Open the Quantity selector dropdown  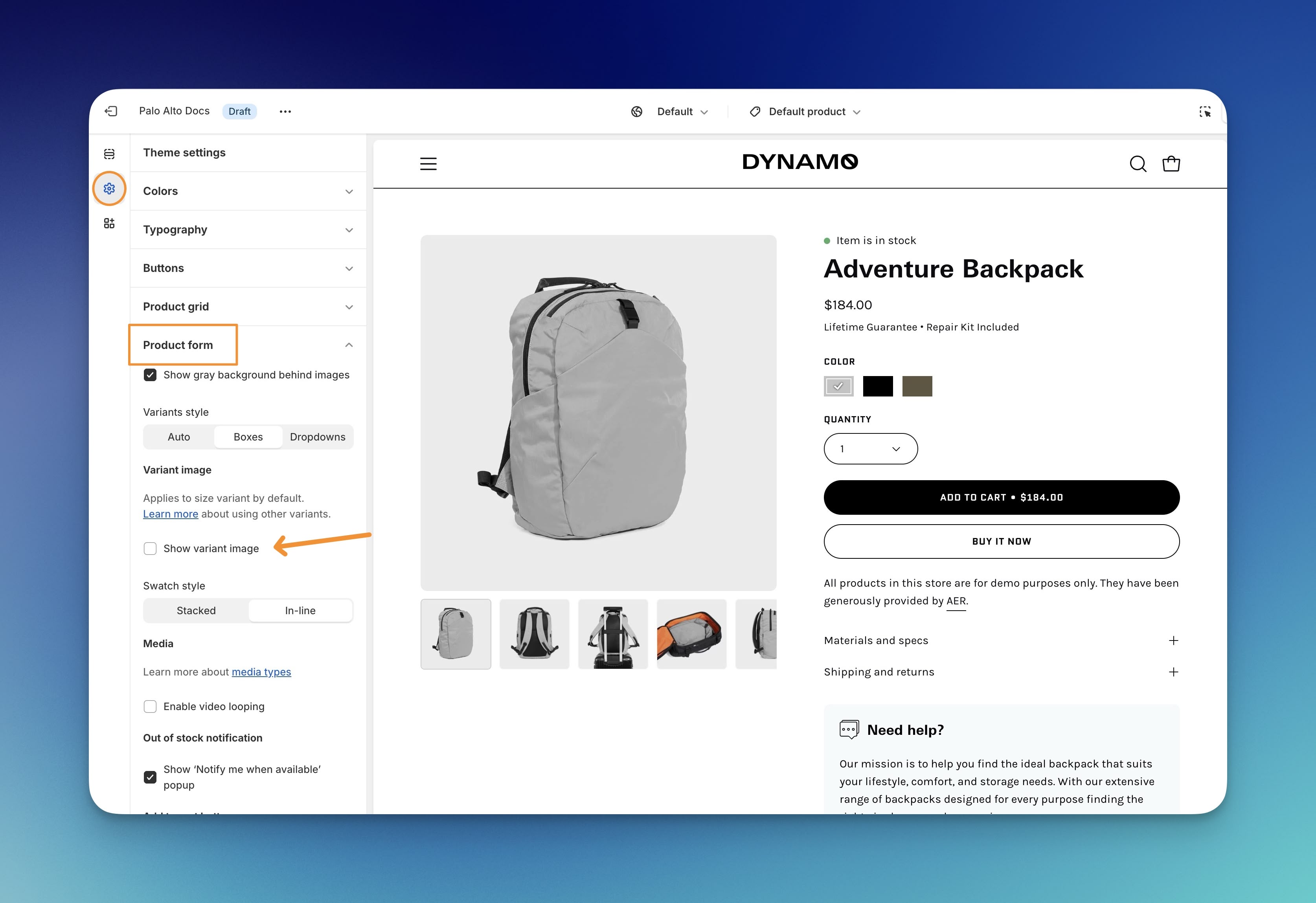tap(870, 449)
